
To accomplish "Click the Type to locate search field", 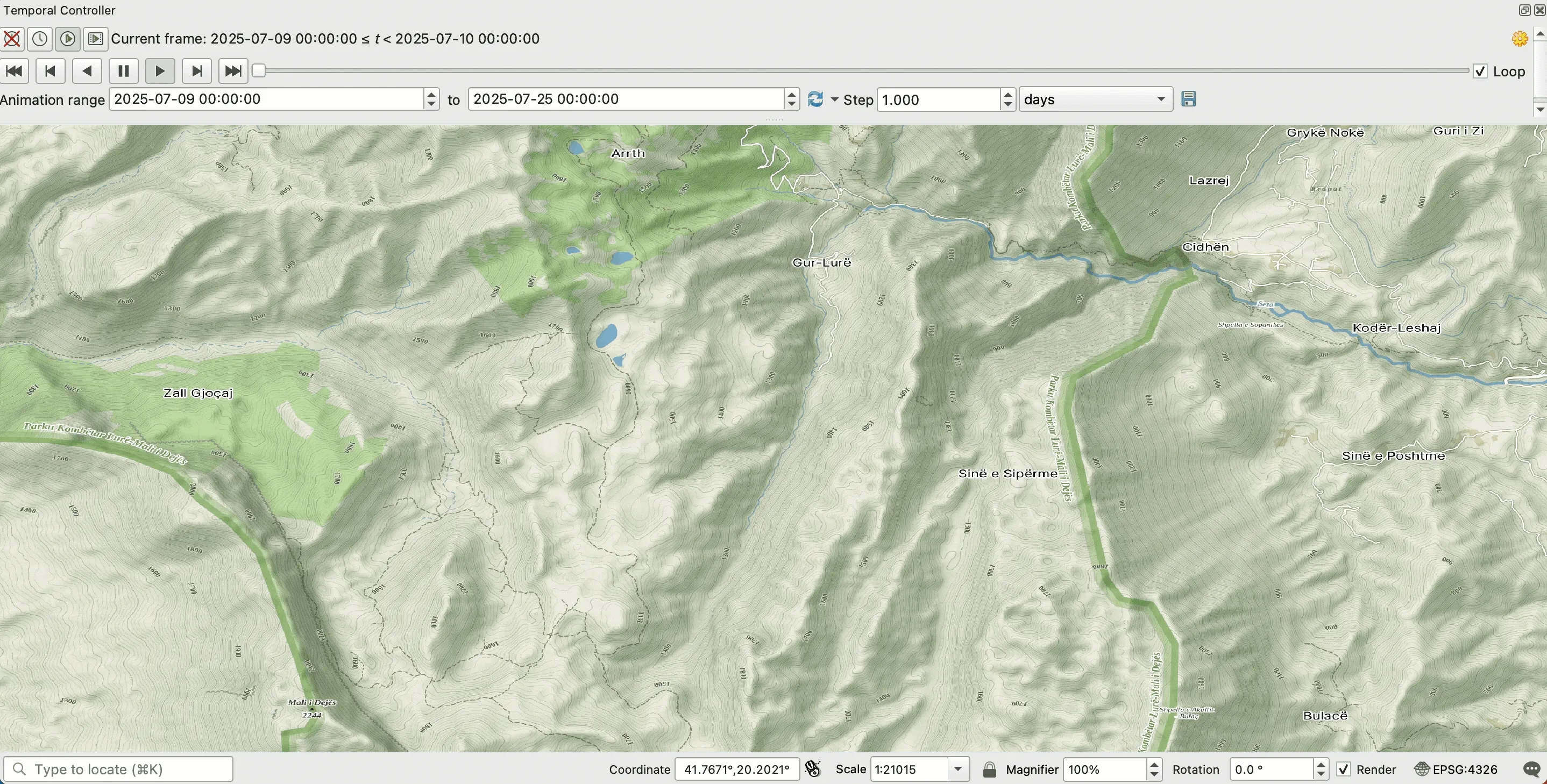I will 119,769.
